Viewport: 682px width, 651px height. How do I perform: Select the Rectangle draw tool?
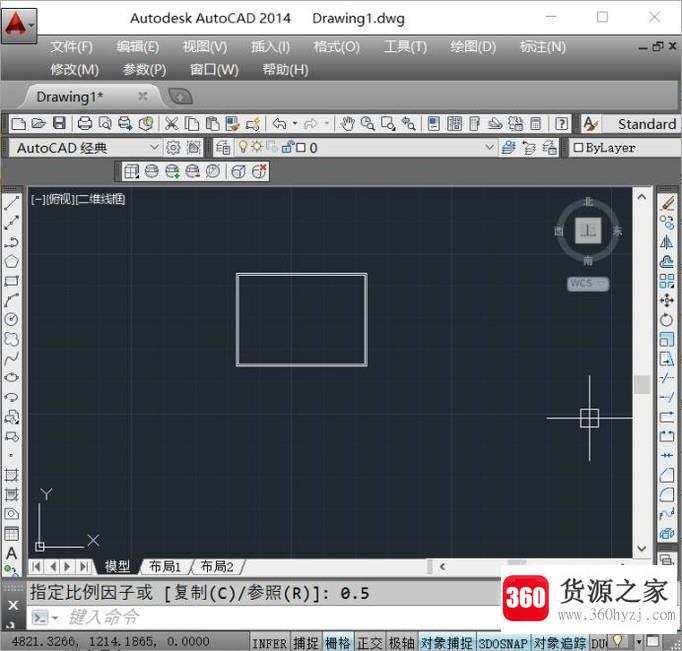click(x=12, y=281)
